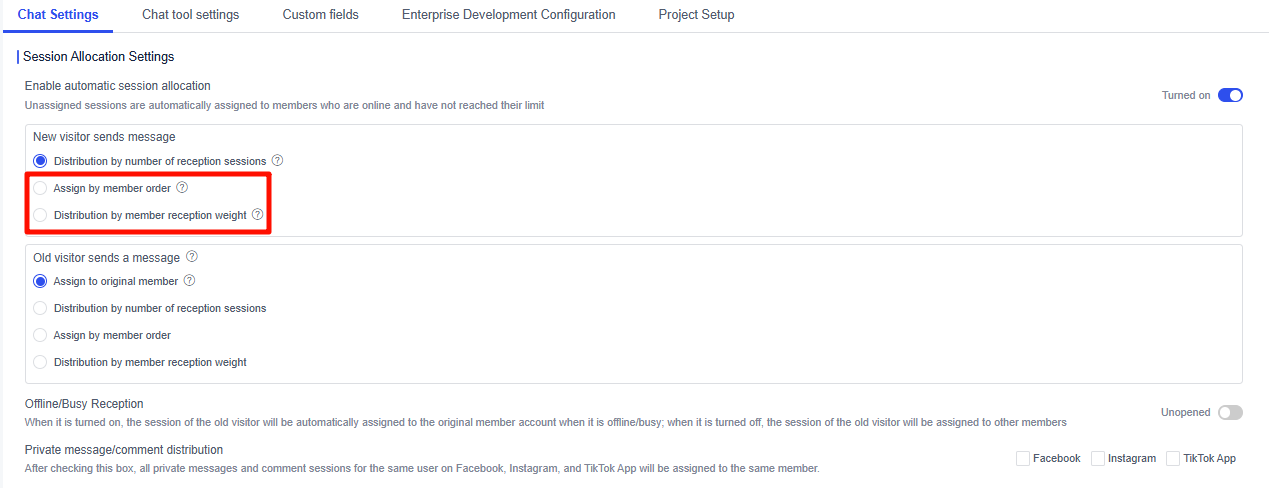Select old visitor 'Distribution by member reception weight' radio
Viewport: 1269px width, 488px height.
click(x=40, y=362)
